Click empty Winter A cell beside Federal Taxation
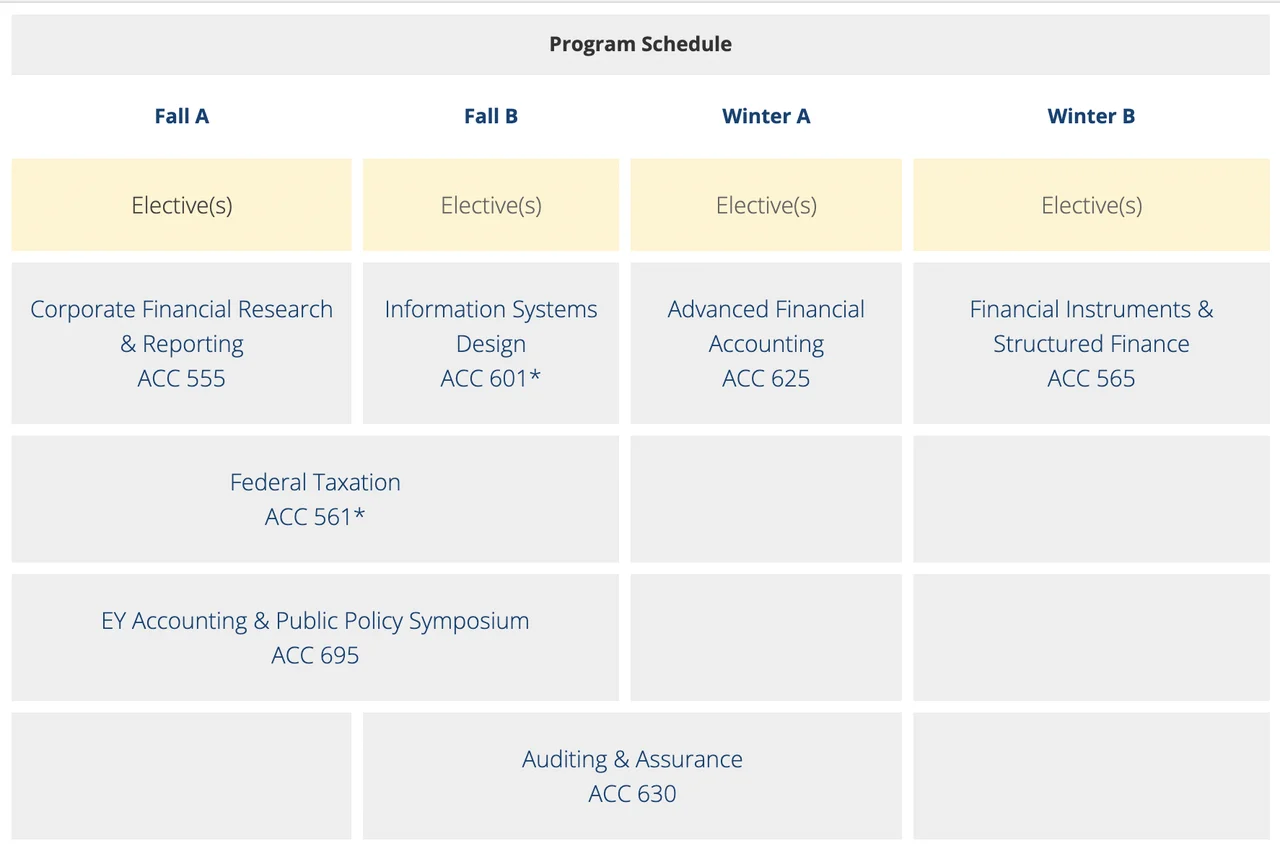Image resolution: width=1280 pixels, height=851 pixels. (x=766, y=499)
